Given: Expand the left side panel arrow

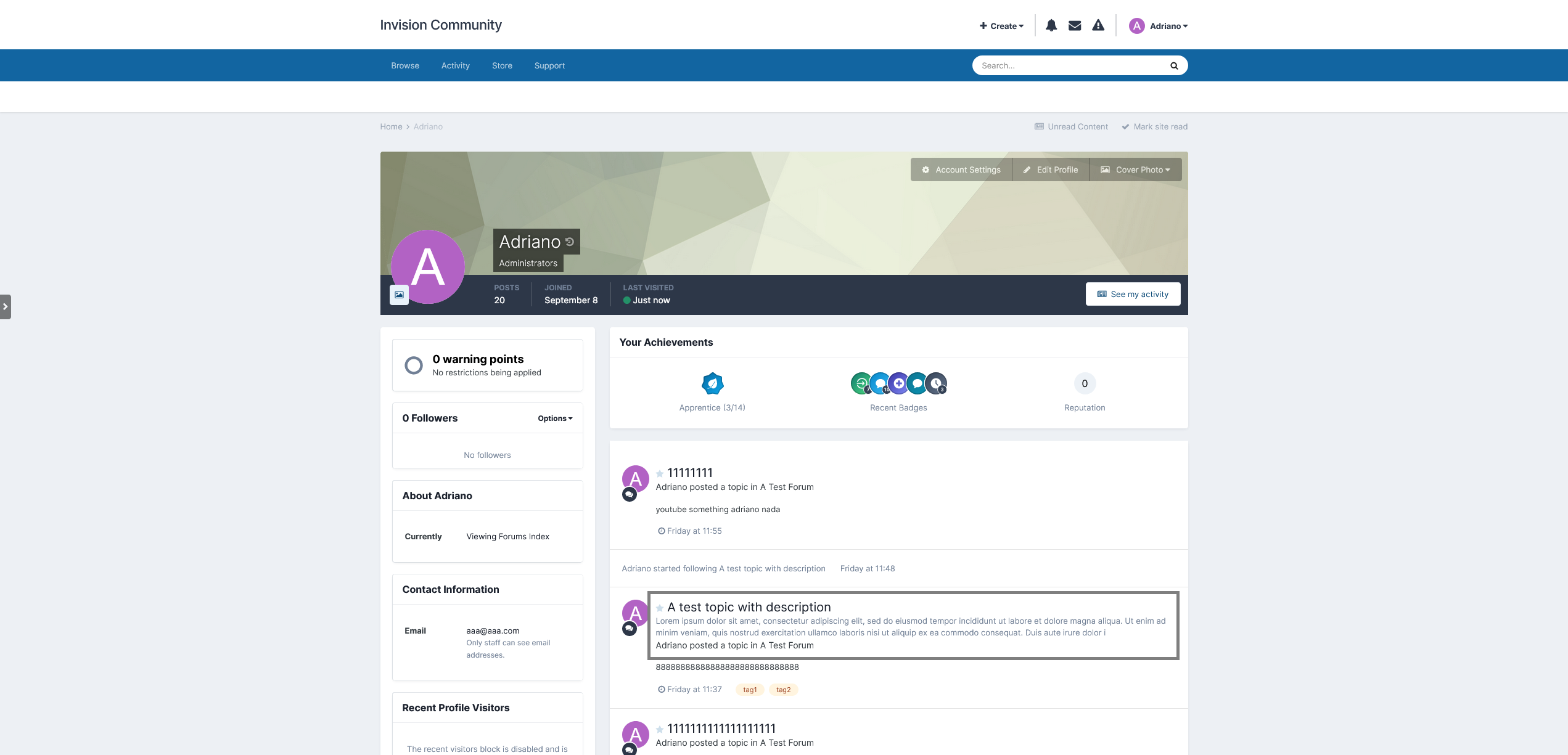Looking at the screenshot, I should pyautogui.click(x=6, y=306).
